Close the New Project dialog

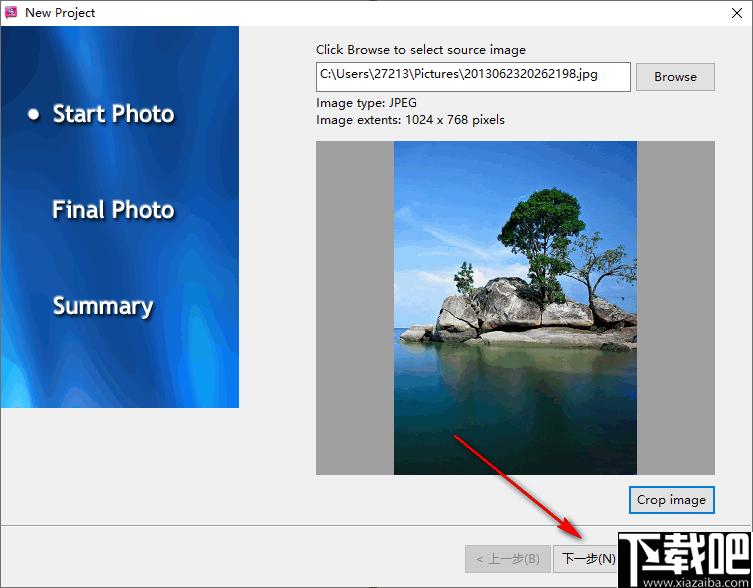pyautogui.click(x=737, y=13)
